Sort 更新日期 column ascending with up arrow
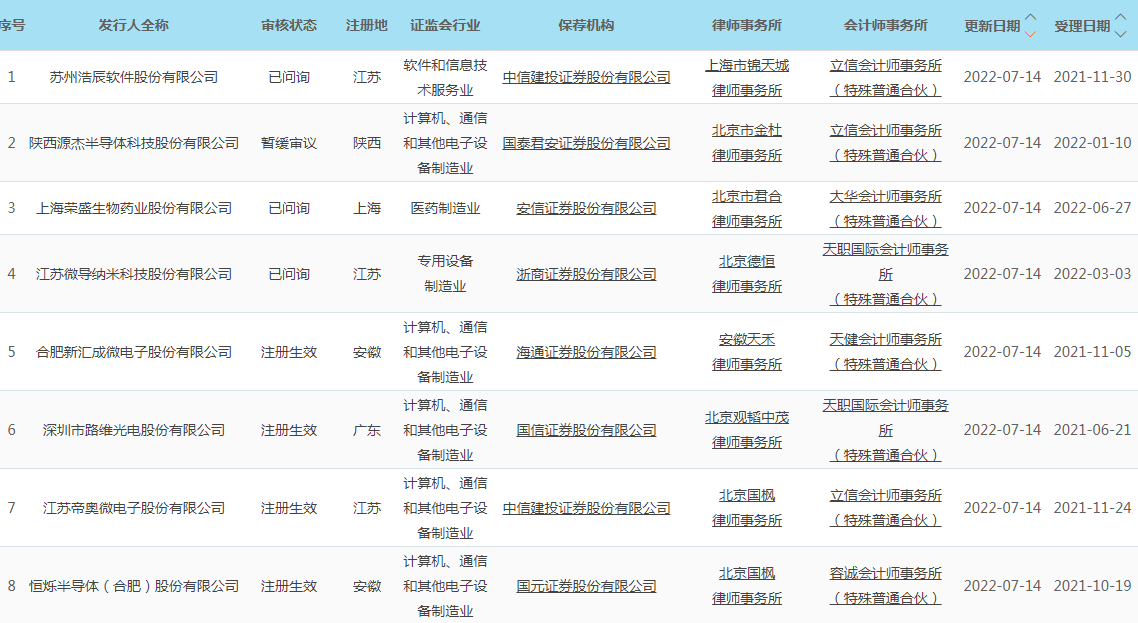 (1031, 18)
